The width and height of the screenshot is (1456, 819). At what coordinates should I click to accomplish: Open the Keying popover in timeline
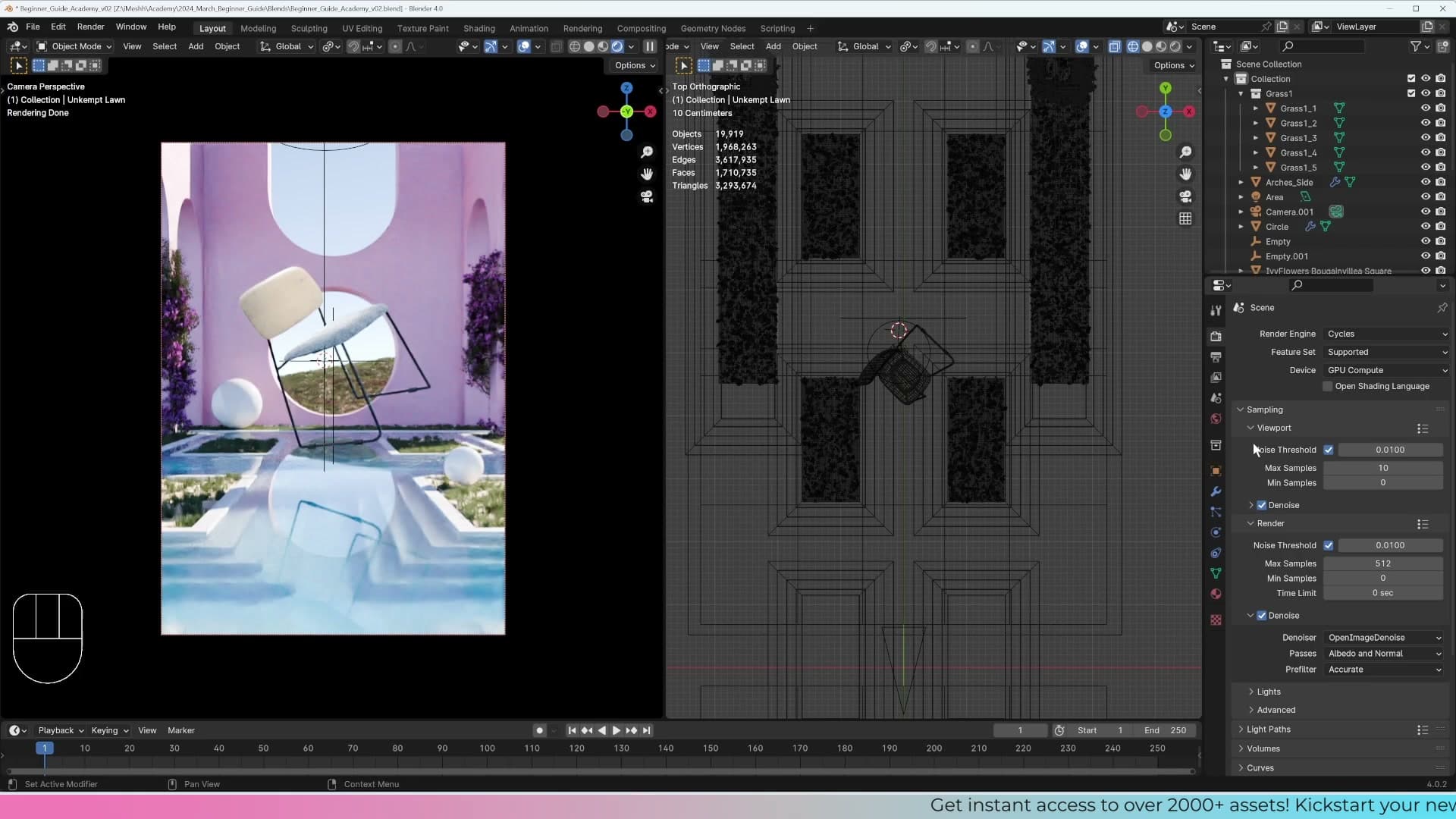click(x=110, y=730)
